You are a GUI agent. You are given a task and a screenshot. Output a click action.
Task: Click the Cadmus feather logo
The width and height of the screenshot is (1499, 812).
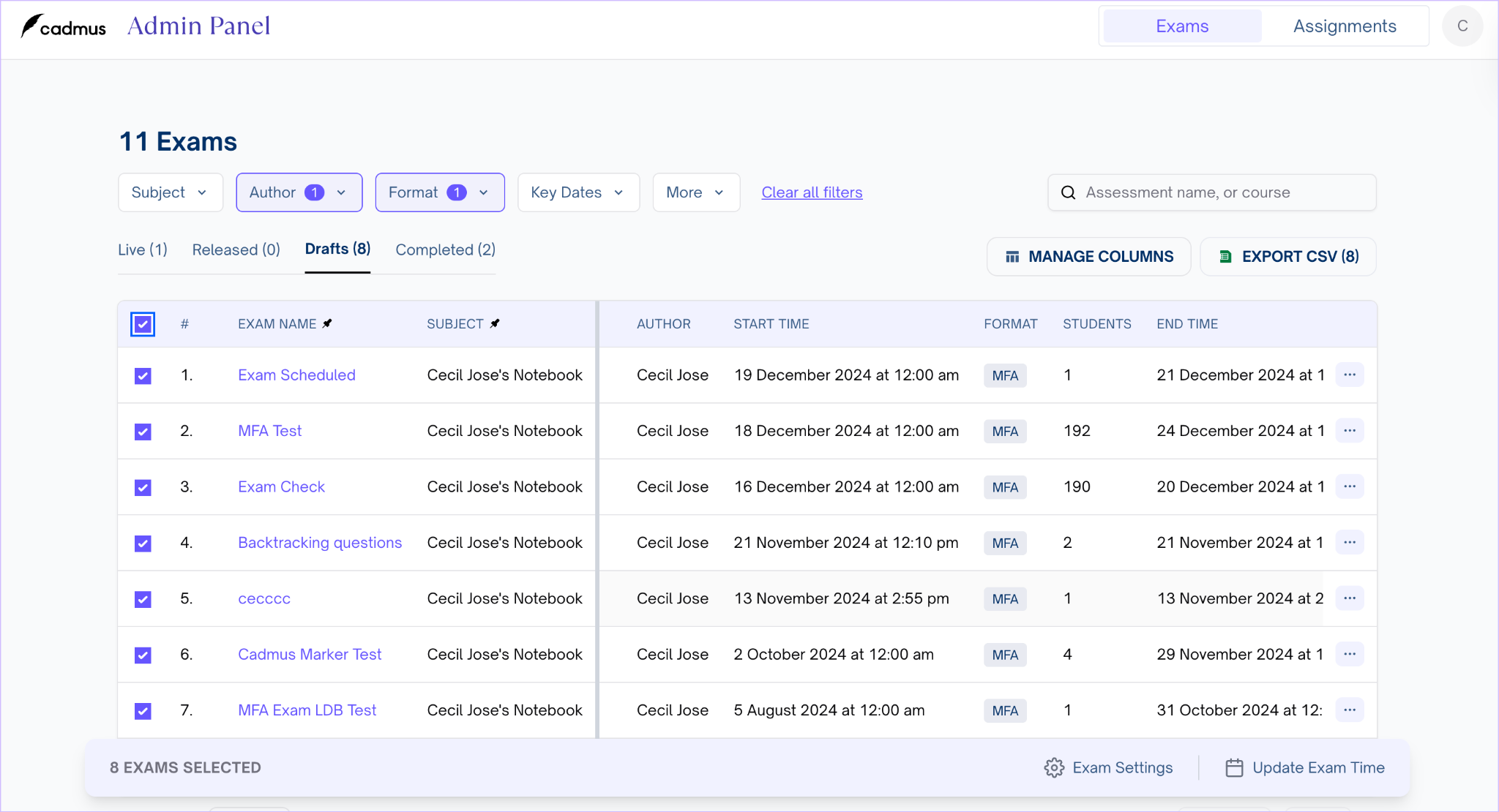(x=31, y=26)
